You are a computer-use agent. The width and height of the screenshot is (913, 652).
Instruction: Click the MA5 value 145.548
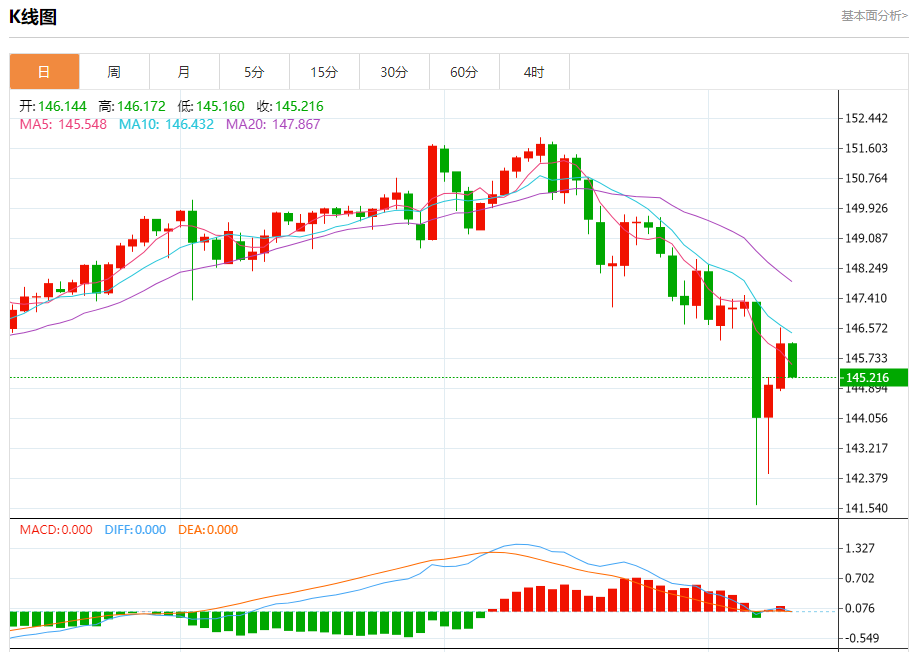tap(82, 124)
